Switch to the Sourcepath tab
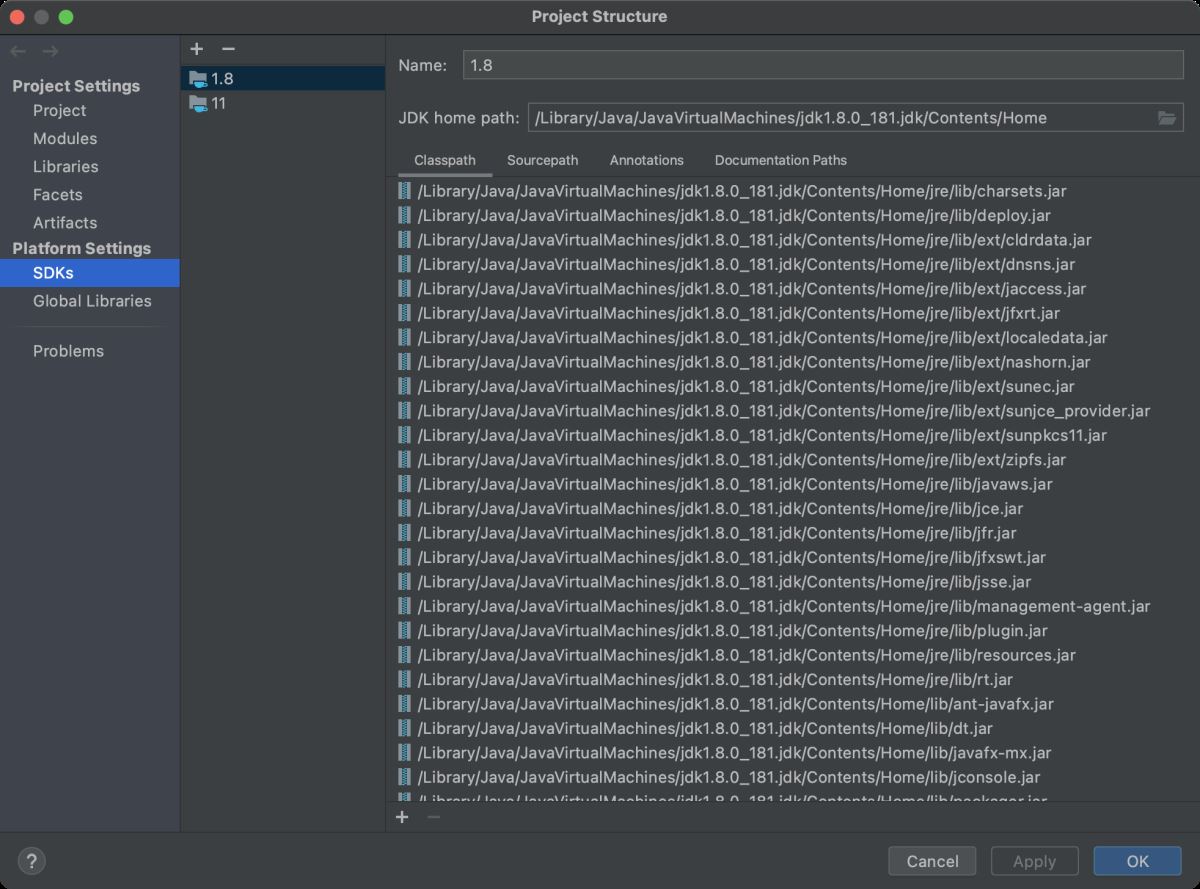Viewport: 1200px width, 889px height. (x=543, y=160)
